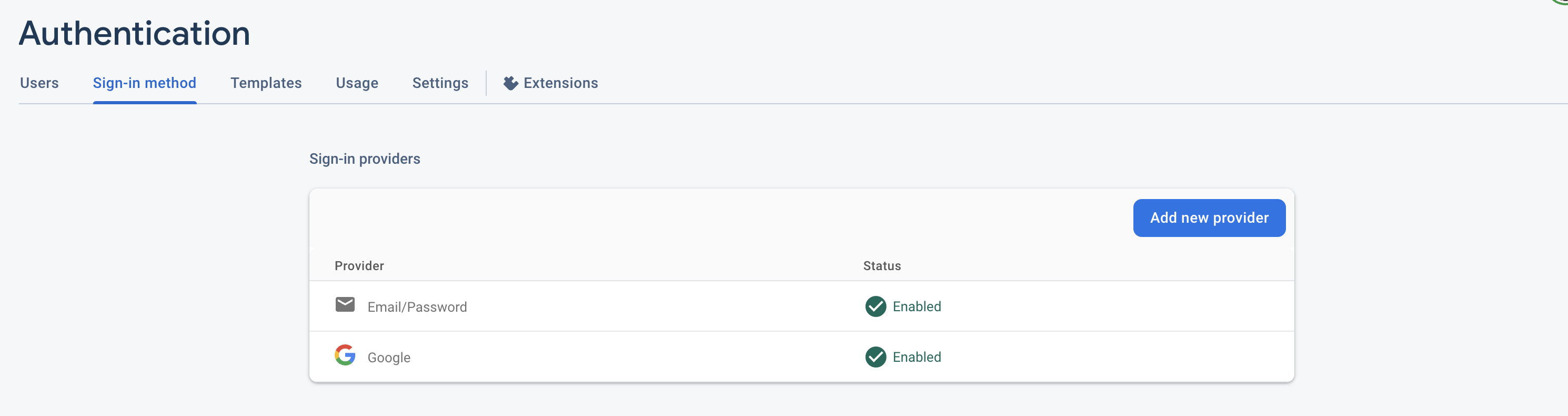This screenshot has width=1568, height=416.
Task: Click the green checkmark beside Email/Password
Action: (876, 307)
